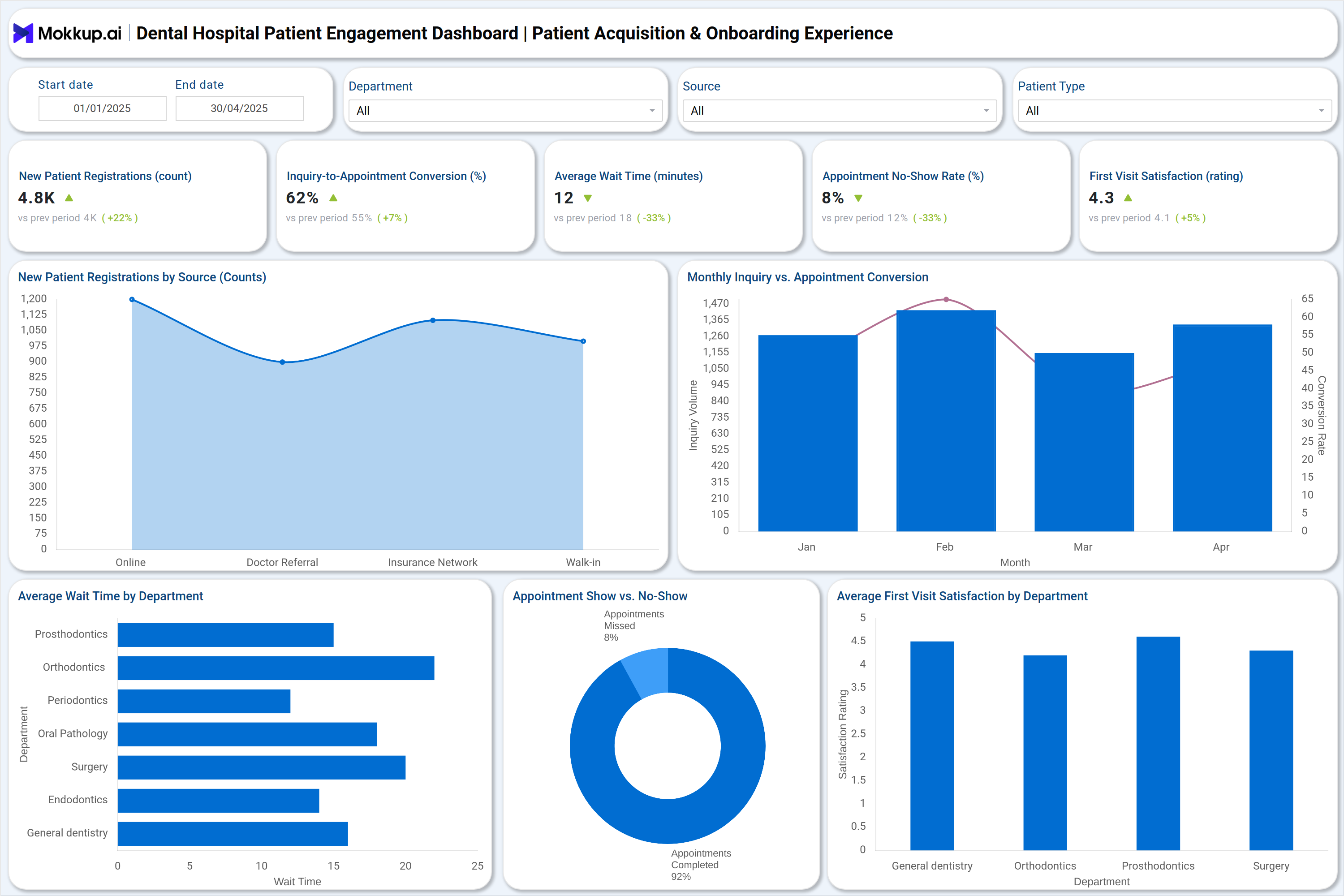Click the Periodontics wait time bar

[x=204, y=701]
